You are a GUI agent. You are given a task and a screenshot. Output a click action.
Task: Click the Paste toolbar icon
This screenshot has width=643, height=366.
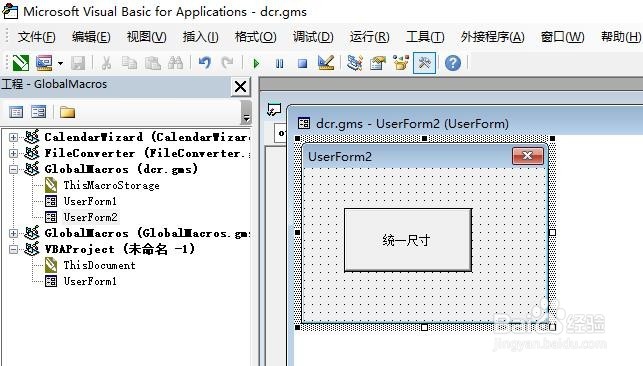(153, 63)
